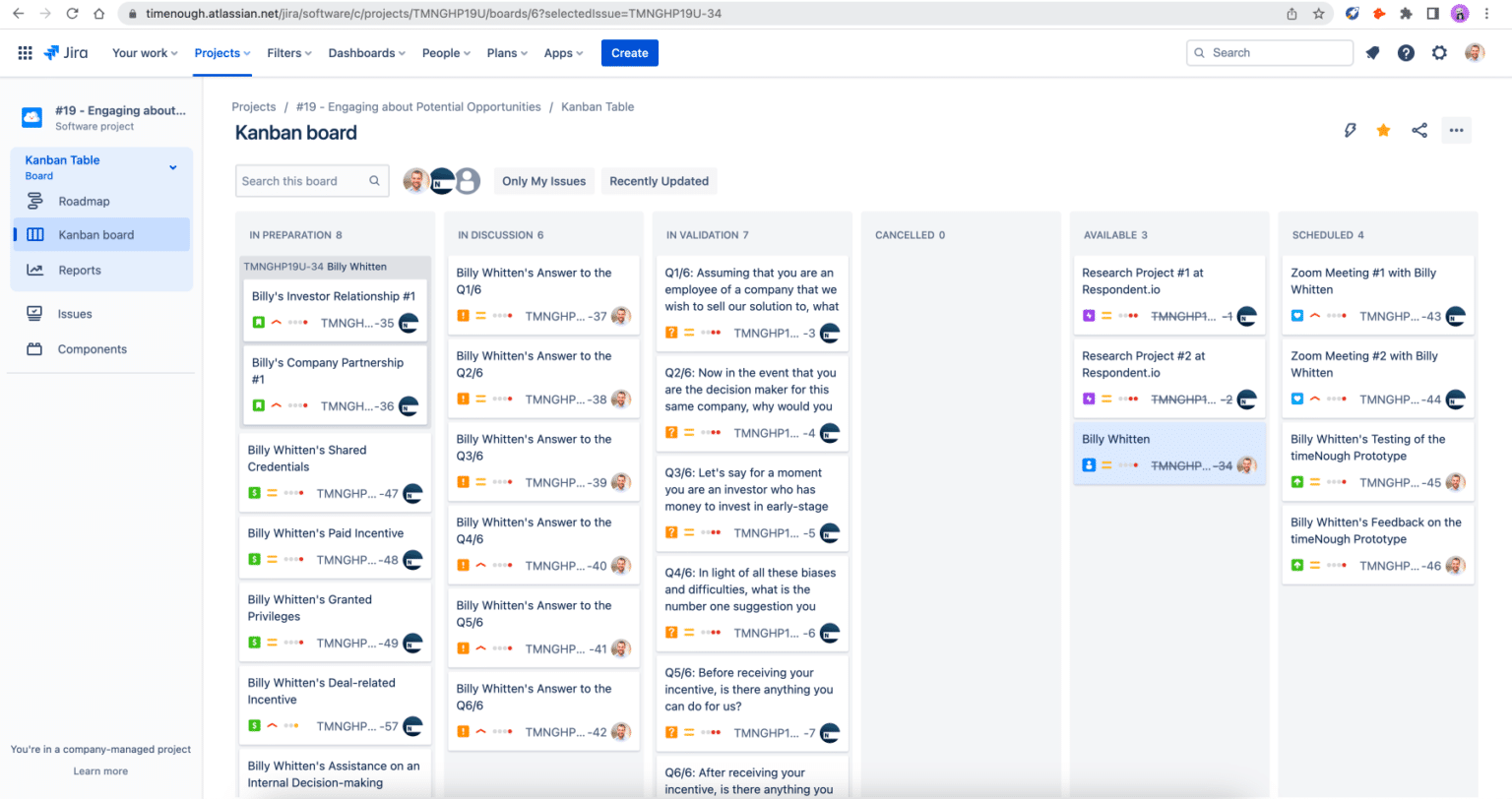The image size is (1512, 799).
Task: Click the Search this board field
Action: pyautogui.click(x=301, y=181)
